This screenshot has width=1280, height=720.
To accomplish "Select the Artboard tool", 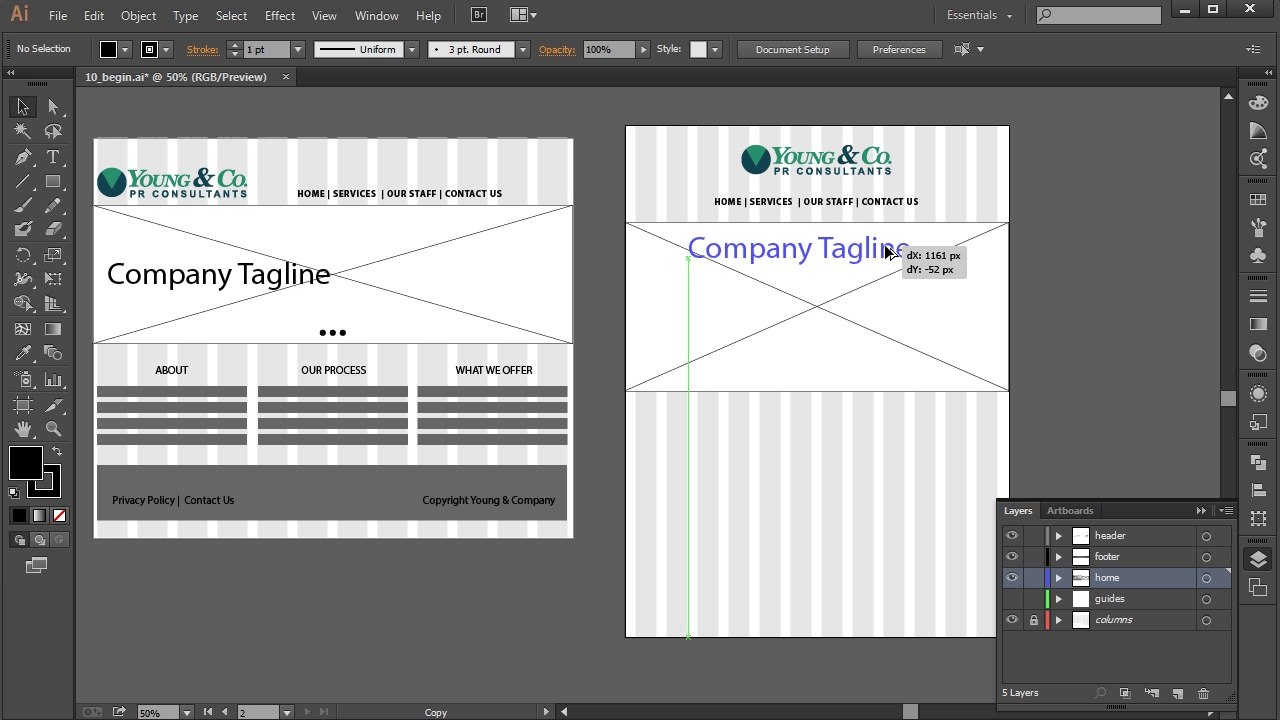I will coord(23,404).
